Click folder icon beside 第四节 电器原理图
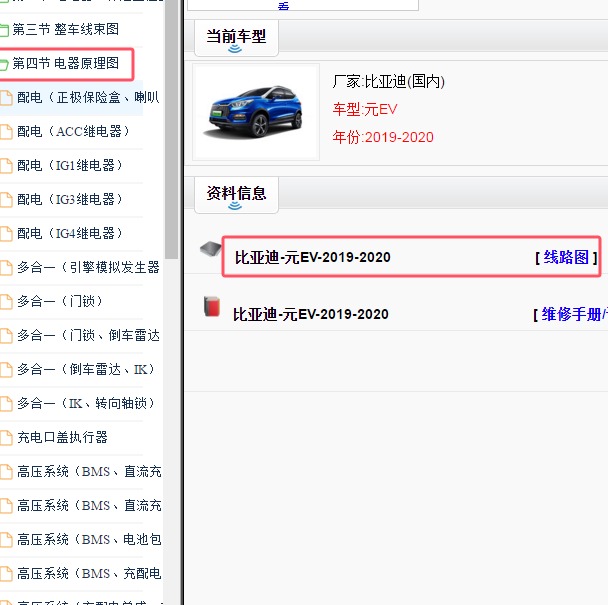608x605 pixels. pyautogui.click(x=4, y=64)
